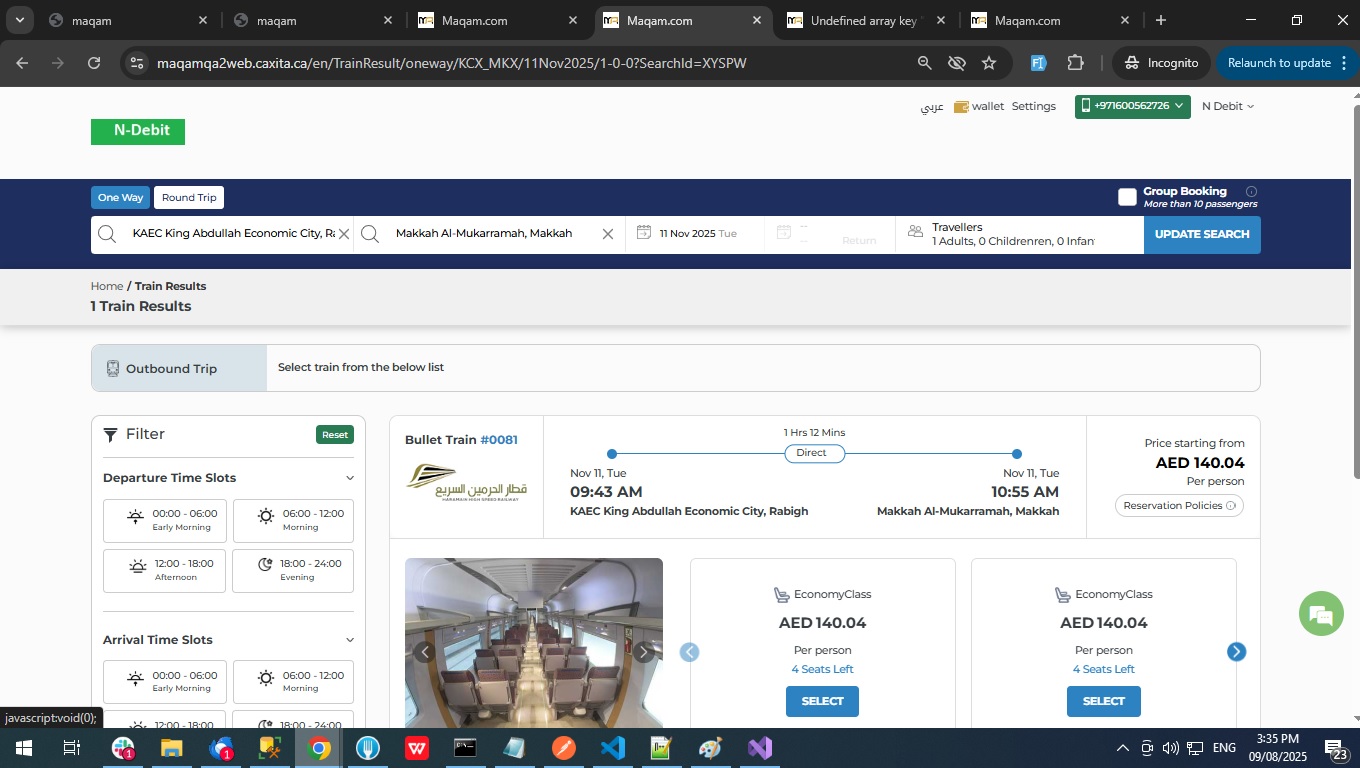The width and height of the screenshot is (1360, 768).
Task: Toggle departure Evening 18:00 - 24:00 slot
Action: 293,570
